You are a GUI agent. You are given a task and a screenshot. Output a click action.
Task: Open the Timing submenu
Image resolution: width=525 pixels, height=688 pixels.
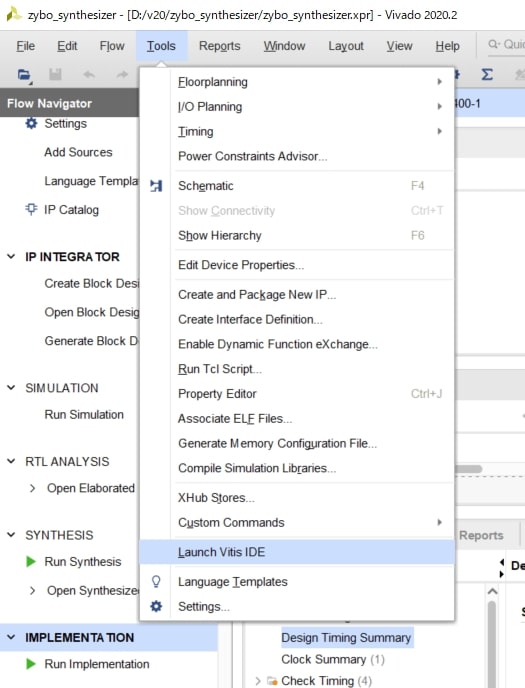[x=297, y=131]
